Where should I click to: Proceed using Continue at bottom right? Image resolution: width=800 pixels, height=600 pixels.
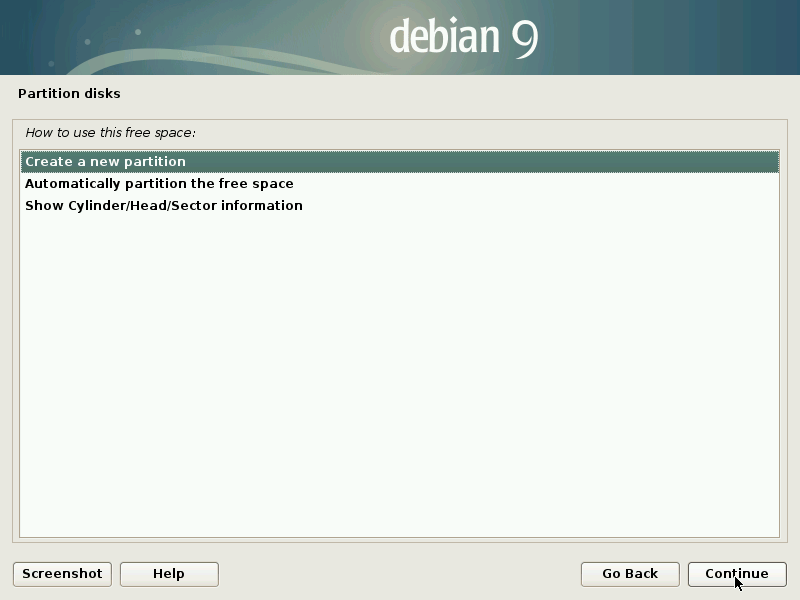[x=737, y=574]
